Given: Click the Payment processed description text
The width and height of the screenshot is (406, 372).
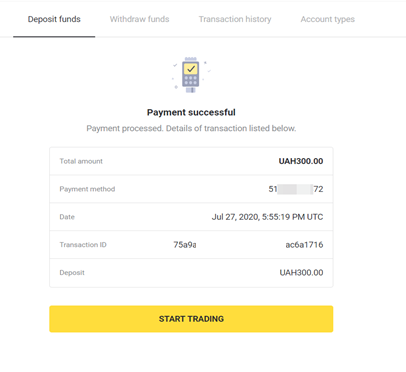Looking at the screenshot, I should [x=191, y=128].
